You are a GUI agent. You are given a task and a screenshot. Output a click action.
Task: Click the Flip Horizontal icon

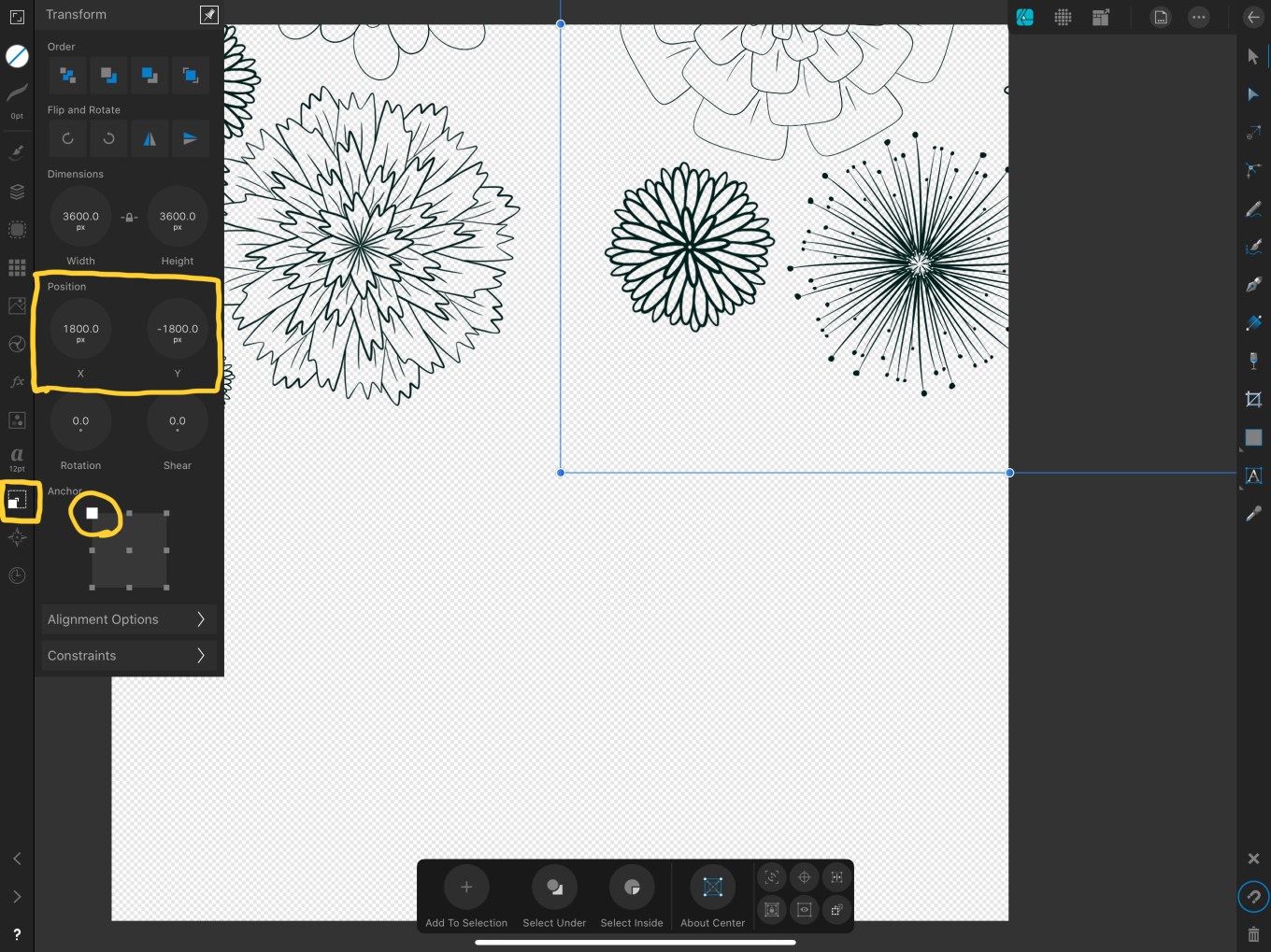click(x=150, y=139)
